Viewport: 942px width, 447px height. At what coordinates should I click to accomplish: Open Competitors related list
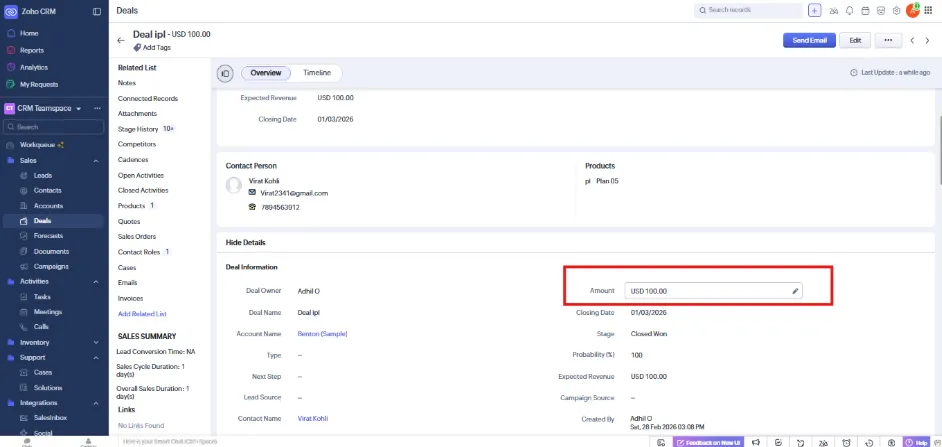coord(137,144)
